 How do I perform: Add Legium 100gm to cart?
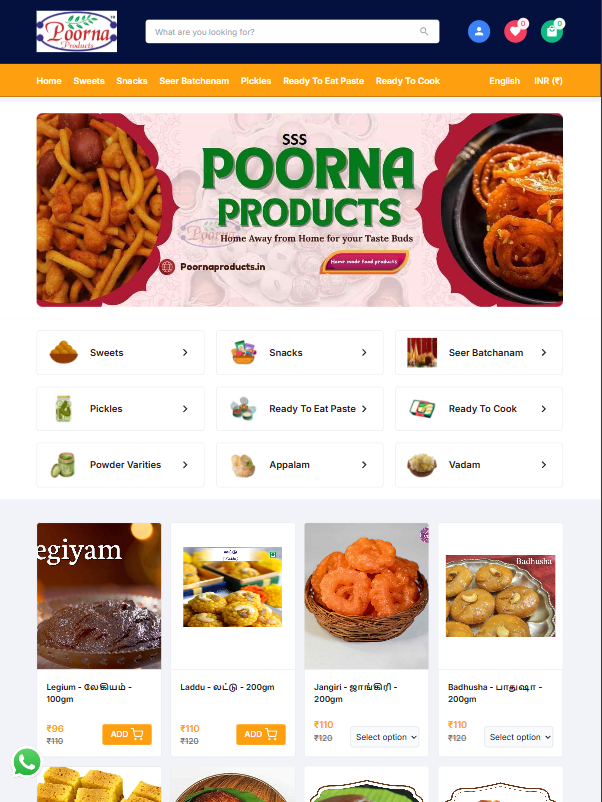[127, 734]
